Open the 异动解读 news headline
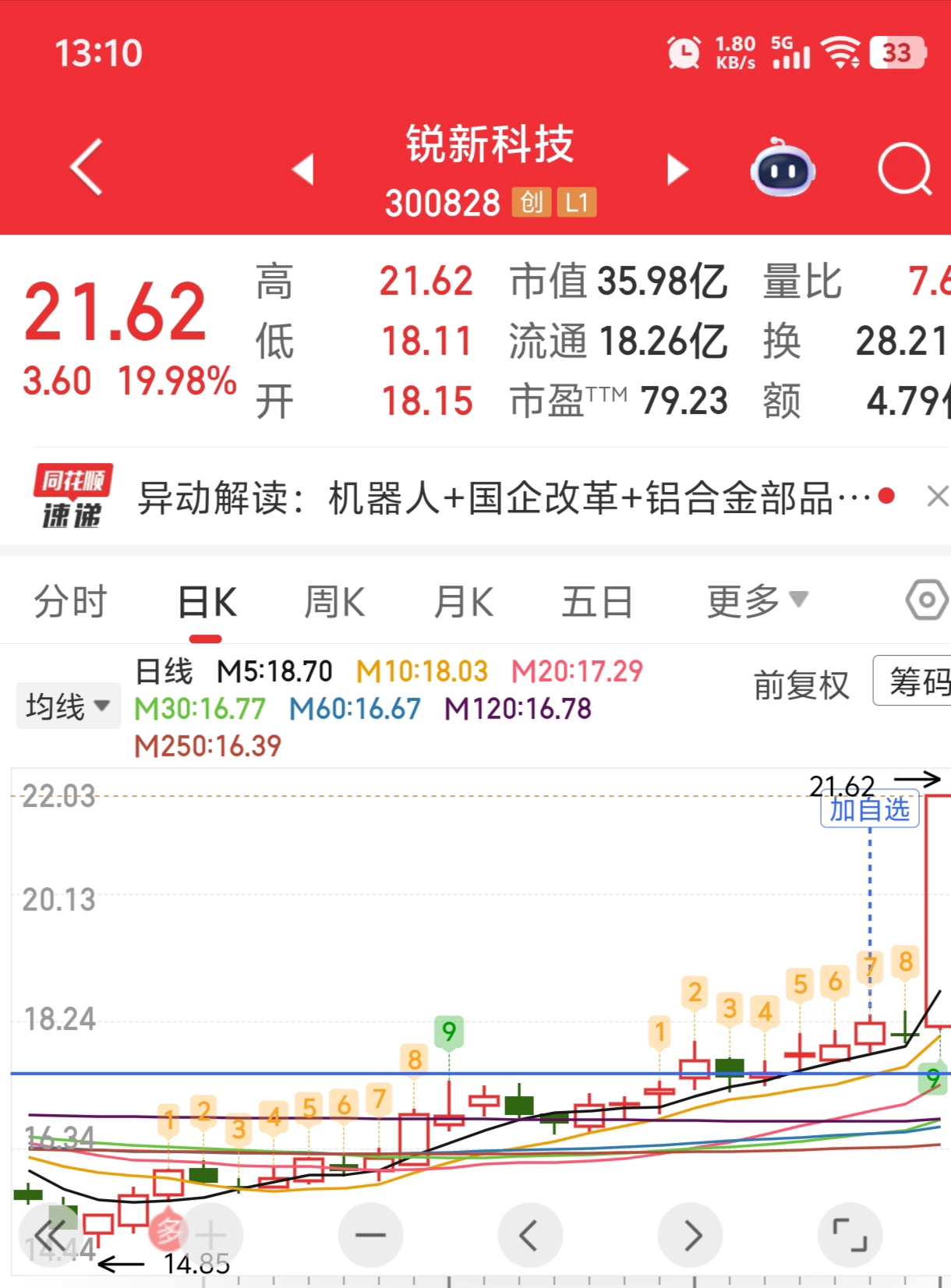This screenshot has height=1288, width=951. coord(504,497)
